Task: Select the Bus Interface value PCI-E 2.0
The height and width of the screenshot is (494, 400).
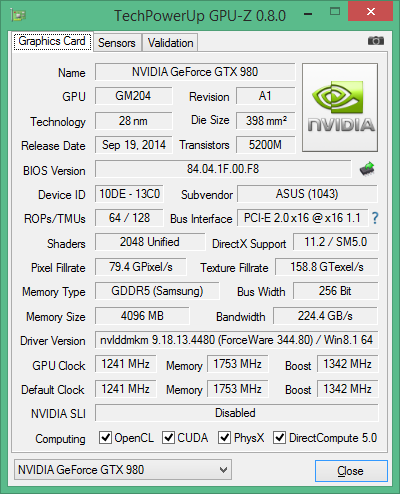Action: point(302,218)
